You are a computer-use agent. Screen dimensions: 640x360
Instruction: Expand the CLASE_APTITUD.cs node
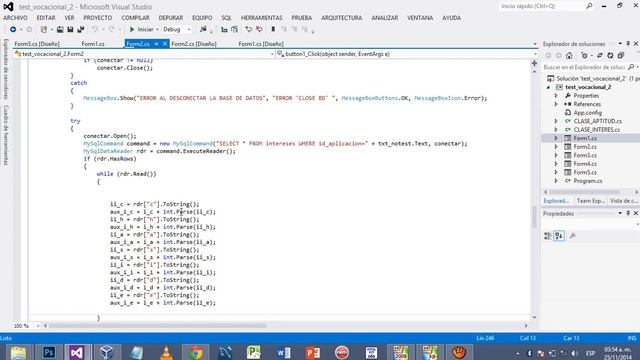pyautogui.click(x=556, y=121)
